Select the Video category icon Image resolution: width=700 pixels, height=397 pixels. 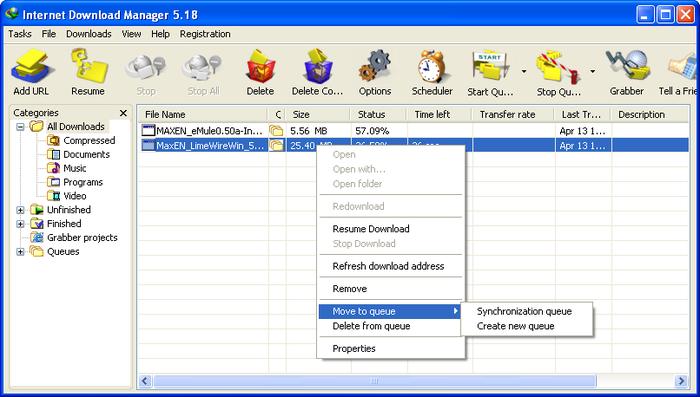click(x=53, y=196)
